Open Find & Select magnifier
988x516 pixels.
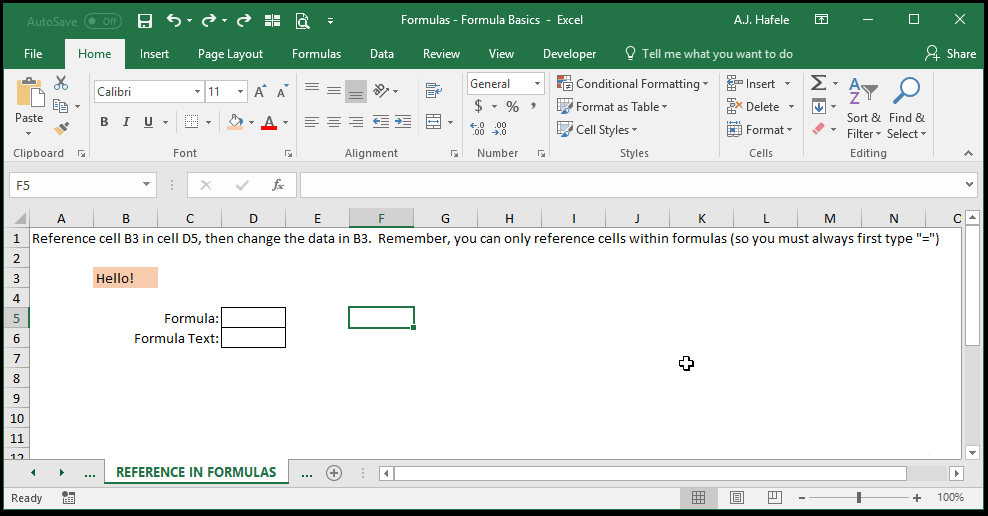pyautogui.click(x=907, y=108)
